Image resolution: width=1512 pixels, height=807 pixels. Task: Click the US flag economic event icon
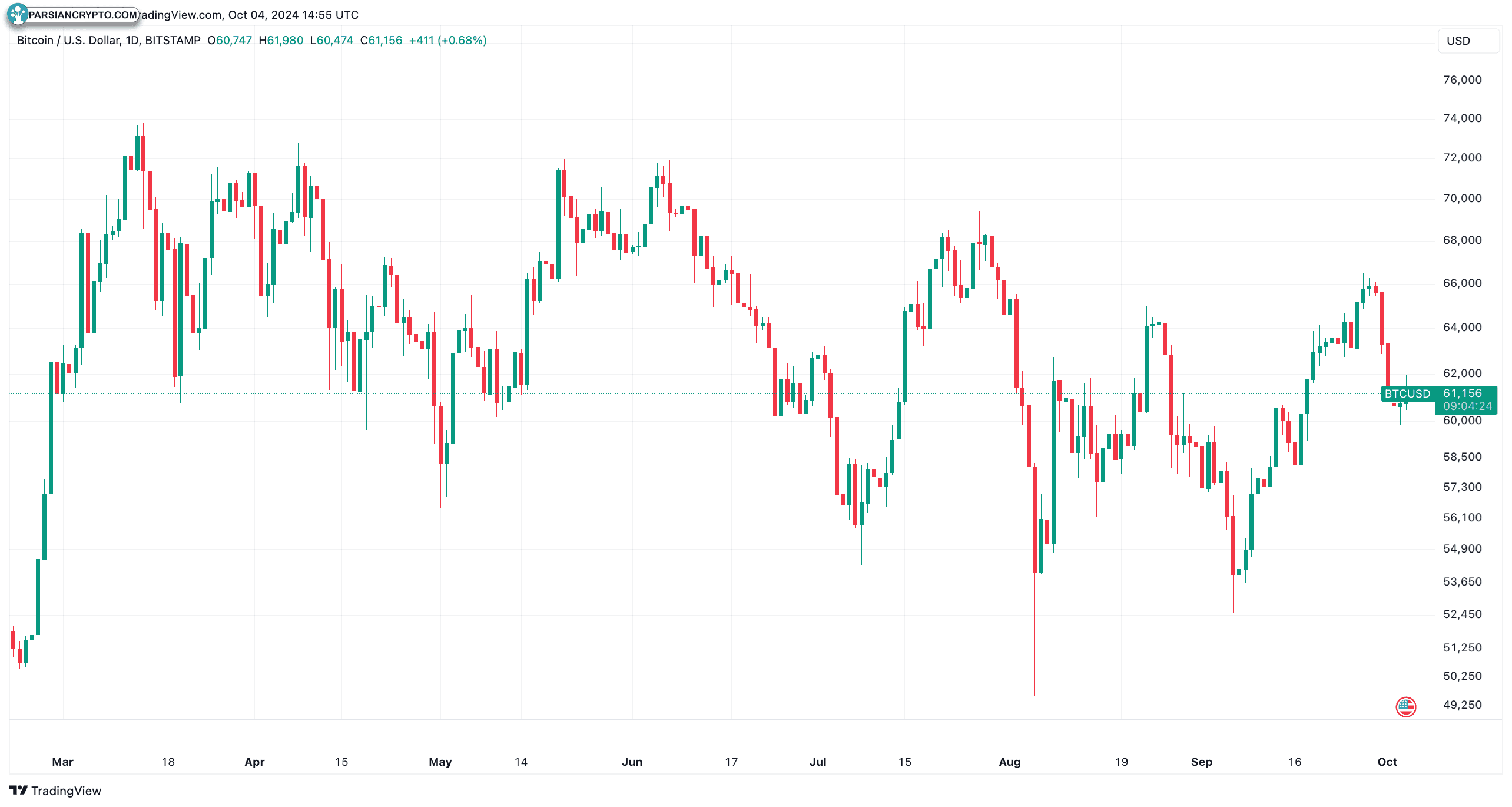1405,706
